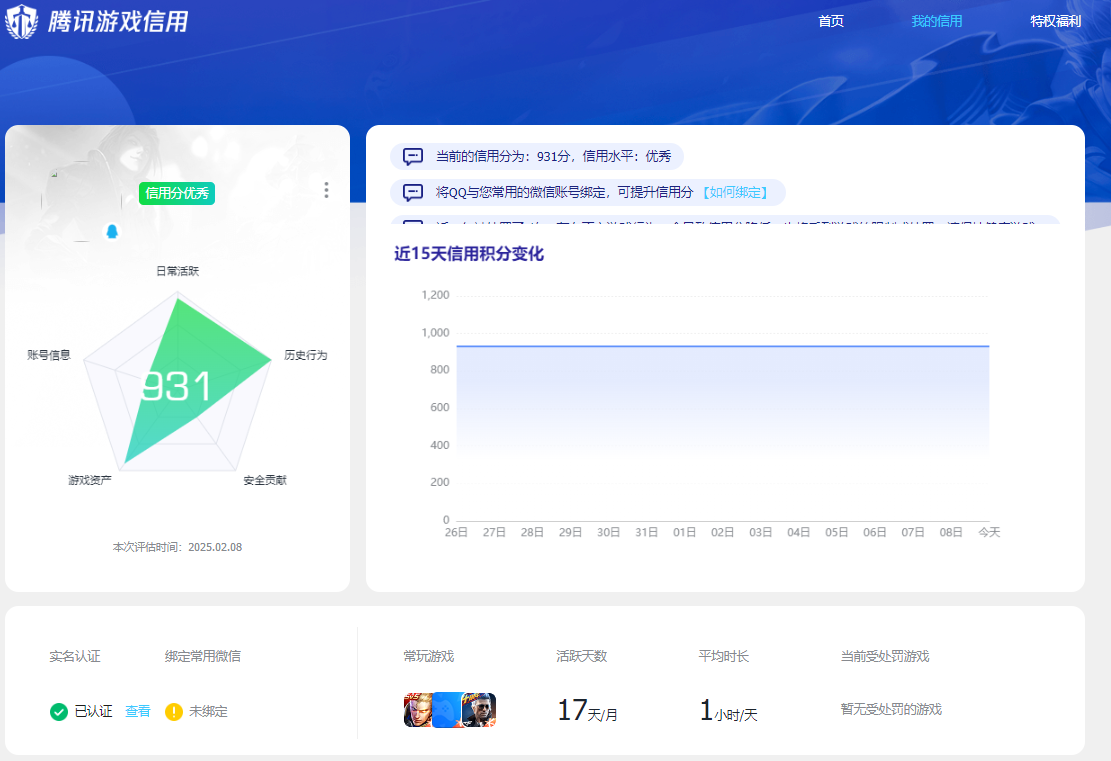Click the 17天/月 active days value
1111x761 pixels.
click(587, 710)
